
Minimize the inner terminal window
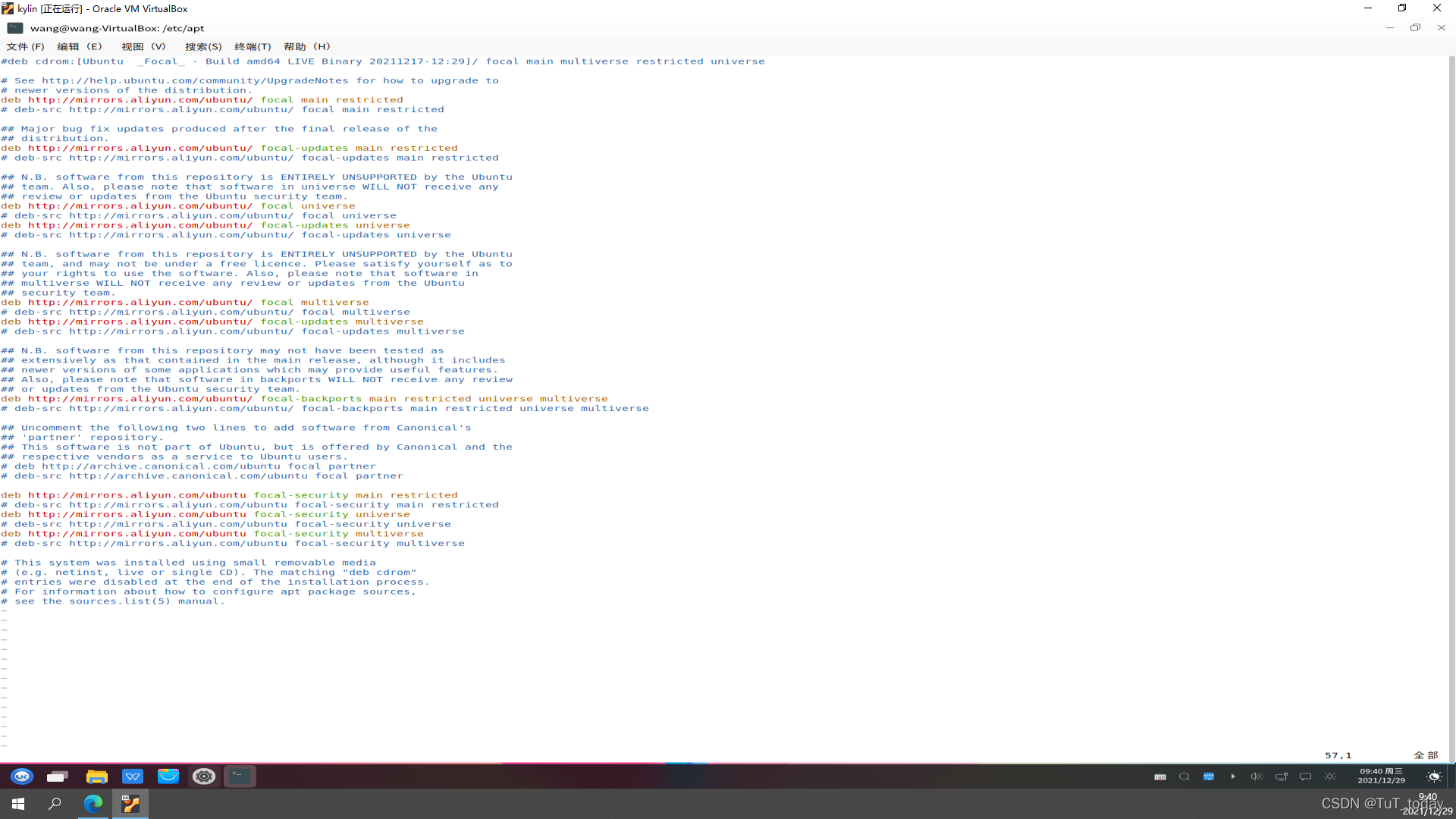point(1389,28)
